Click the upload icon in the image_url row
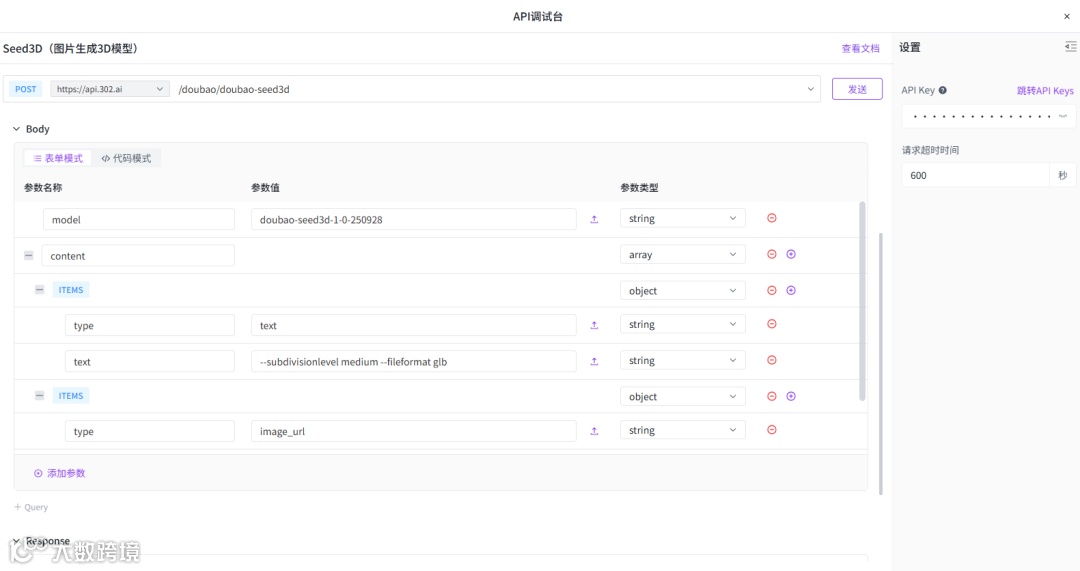Image resolution: width=1080 pixels, height=571 pixels. (594, 431)
